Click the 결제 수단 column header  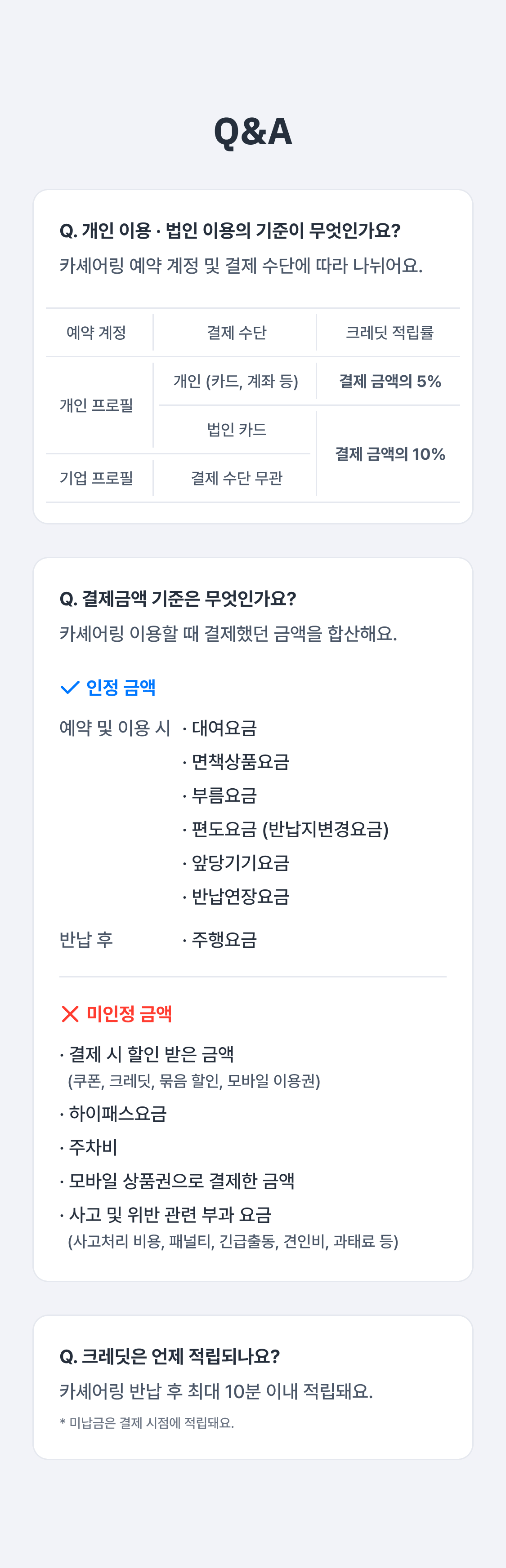click(236, 333)
